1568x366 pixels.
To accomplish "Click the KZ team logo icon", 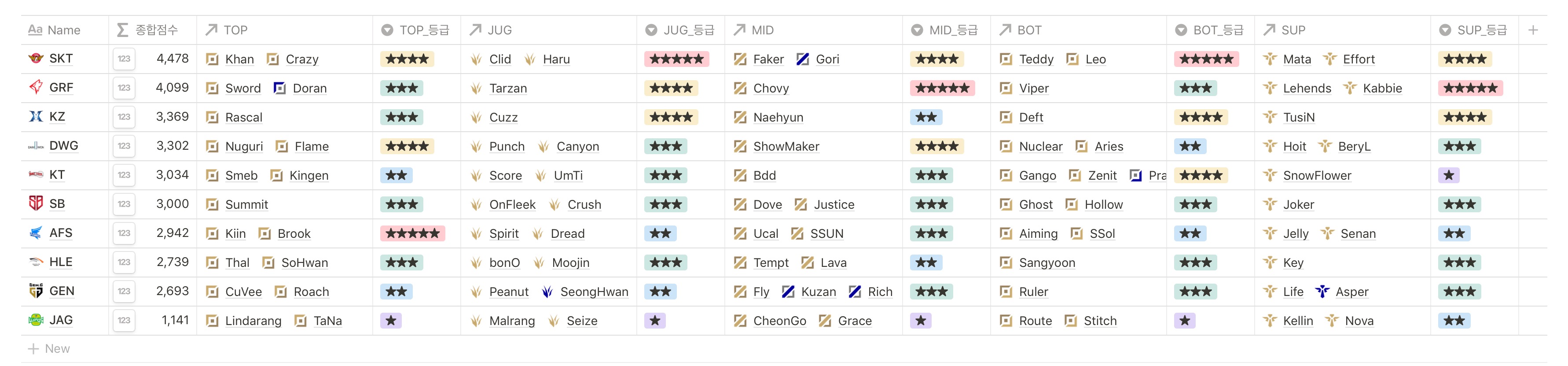I will click(36, 116).
